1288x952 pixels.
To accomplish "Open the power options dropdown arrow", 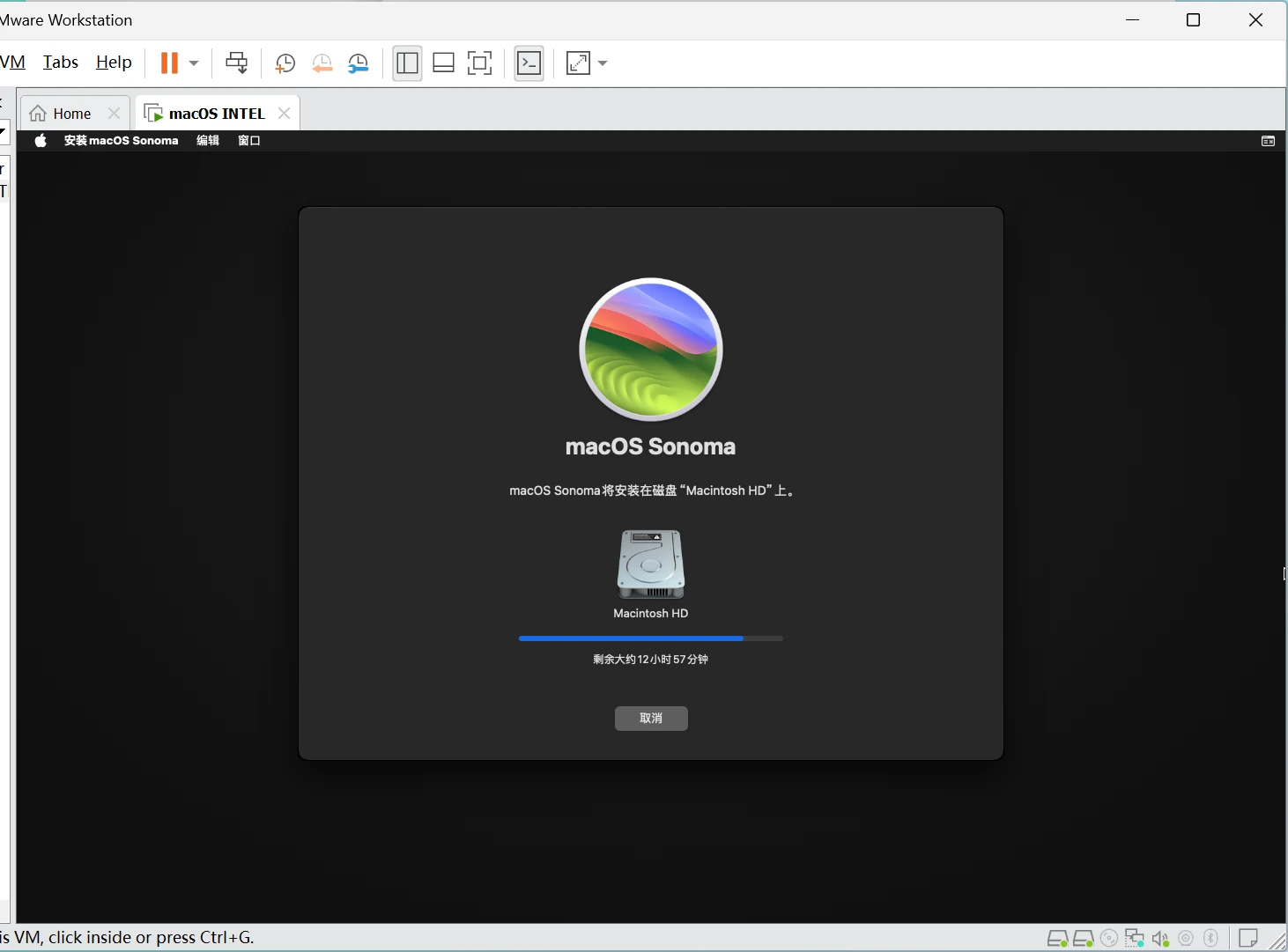I will click(194, 63).
